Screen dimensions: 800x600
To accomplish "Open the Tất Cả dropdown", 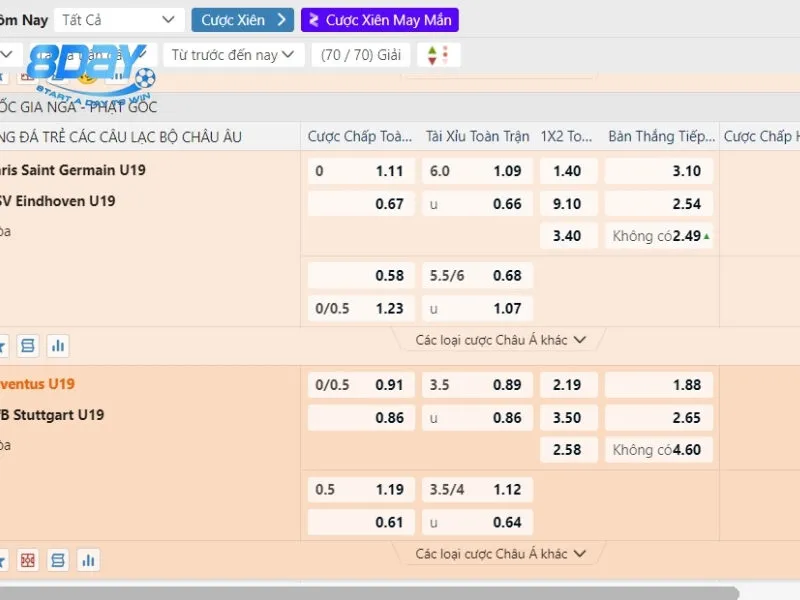I will tap(119, 20).
